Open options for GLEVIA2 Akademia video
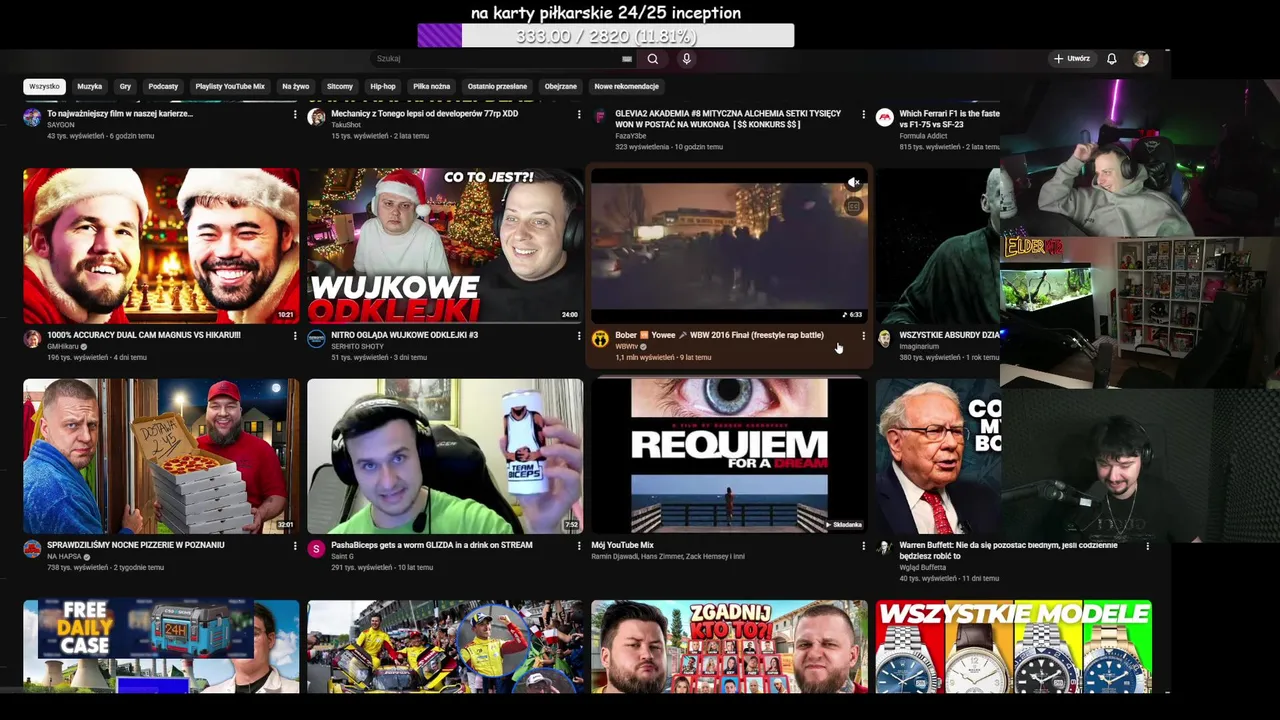This screenshot has width=1280, height=720. coord(864,115)
